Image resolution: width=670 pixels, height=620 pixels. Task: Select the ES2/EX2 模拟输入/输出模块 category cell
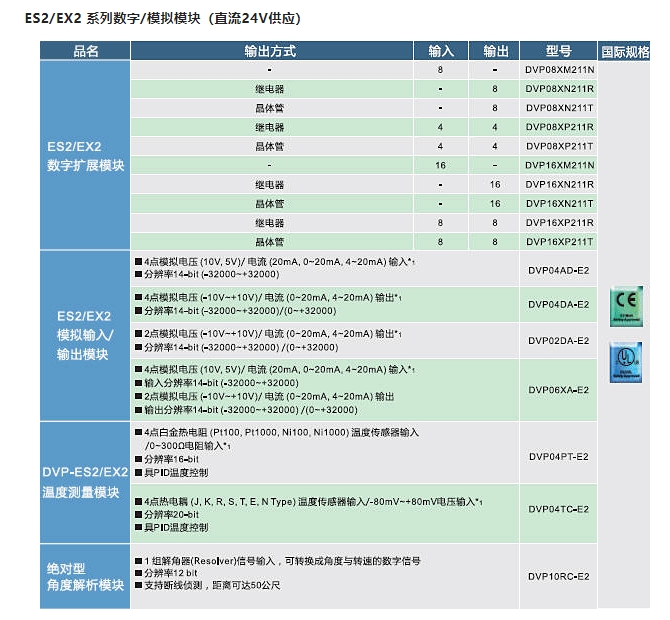pos(86,335)
